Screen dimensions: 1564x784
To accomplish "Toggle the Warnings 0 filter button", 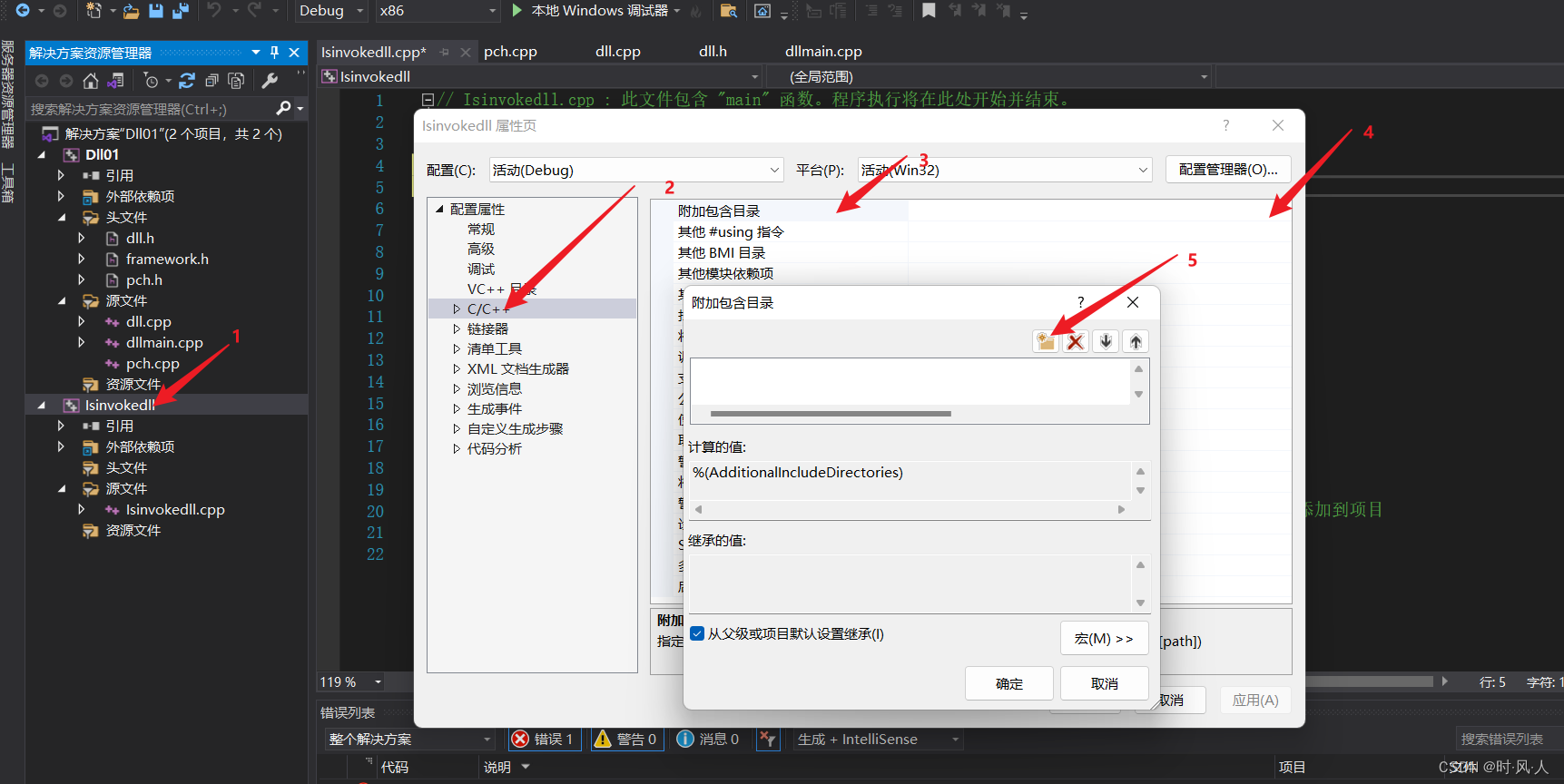I will pos(626,740).
